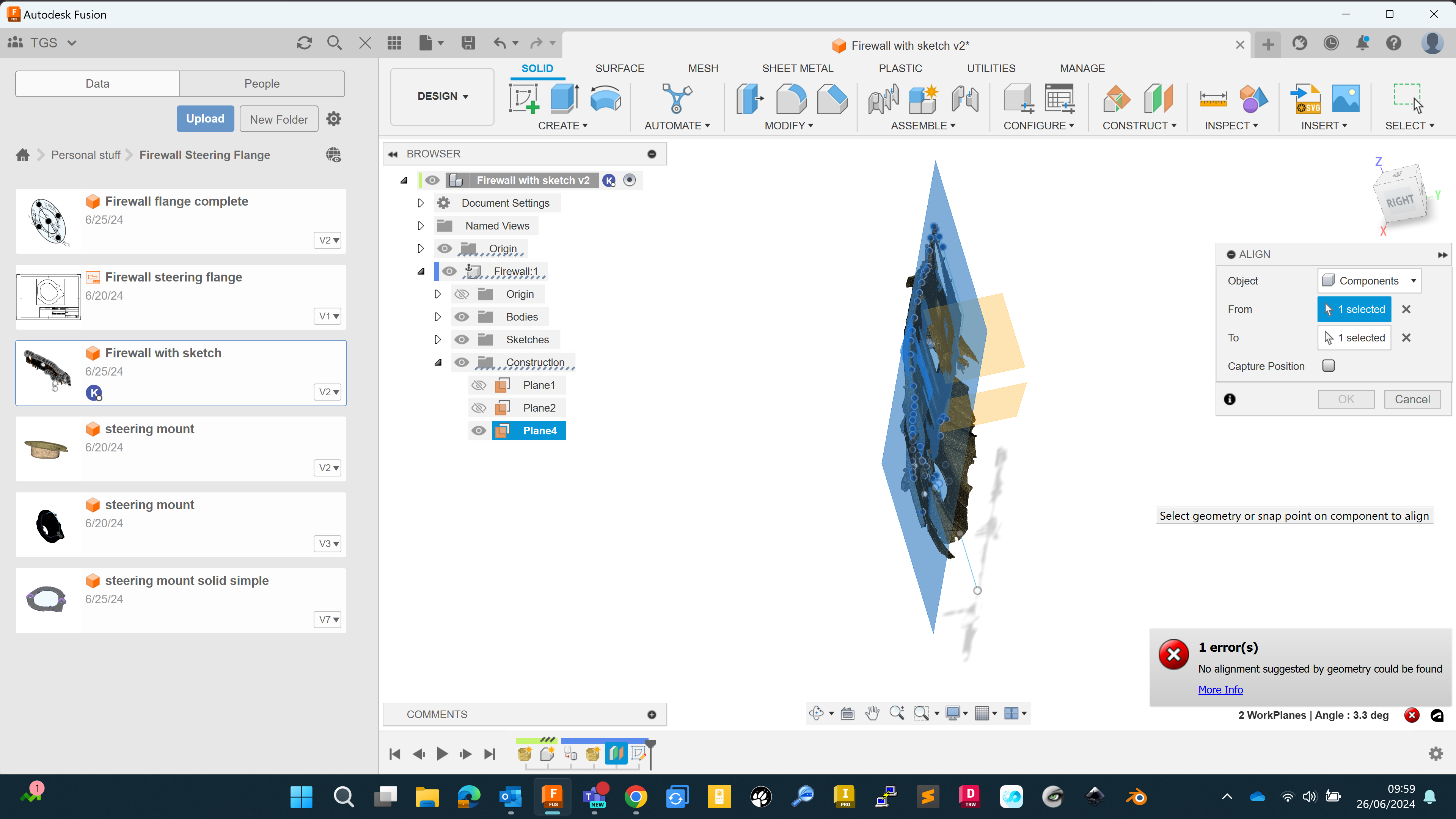Select the Insert SVG tool
Image resolution: width=1456 pixels, height=819 pixels.
point(1306,99)
